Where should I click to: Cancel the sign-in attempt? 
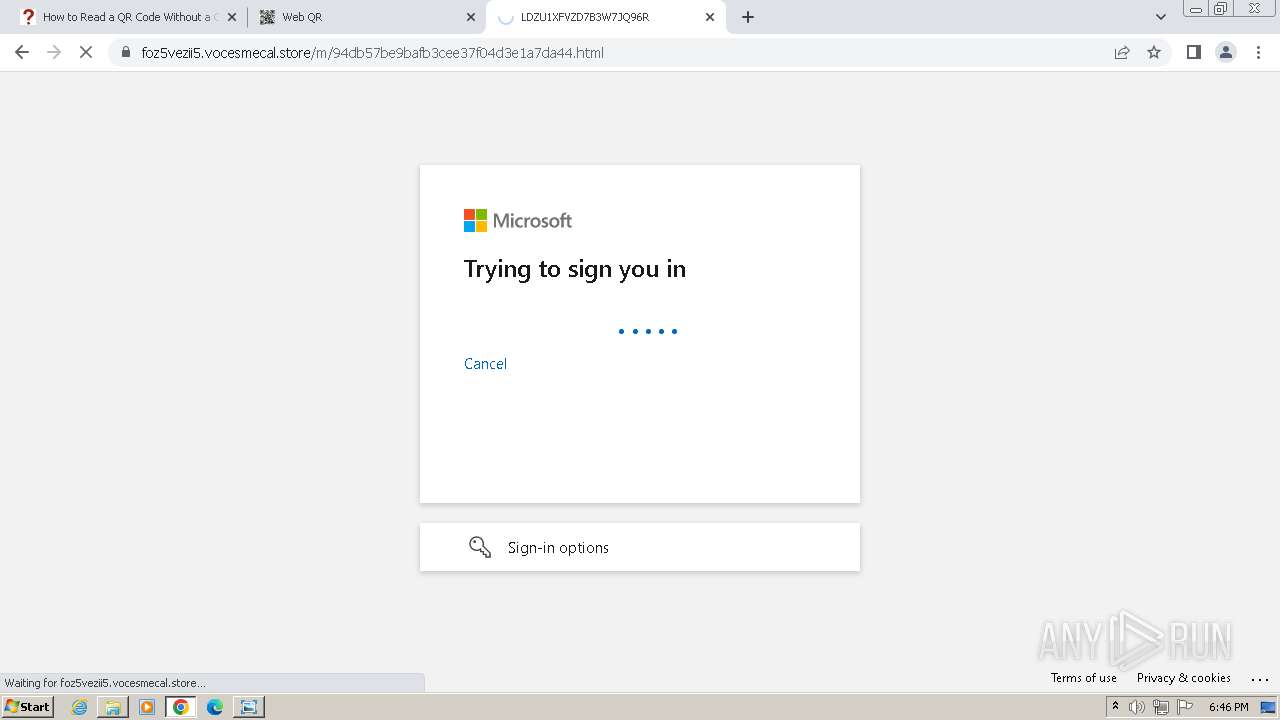pyautogui.click(x=485, y=364)
